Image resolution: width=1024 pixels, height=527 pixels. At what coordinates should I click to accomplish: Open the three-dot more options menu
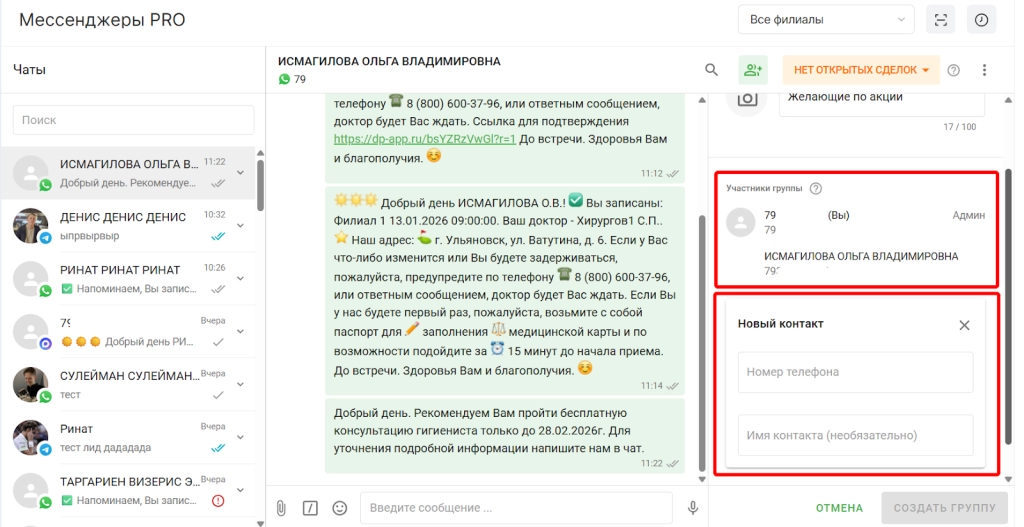(x=984, y=70)
